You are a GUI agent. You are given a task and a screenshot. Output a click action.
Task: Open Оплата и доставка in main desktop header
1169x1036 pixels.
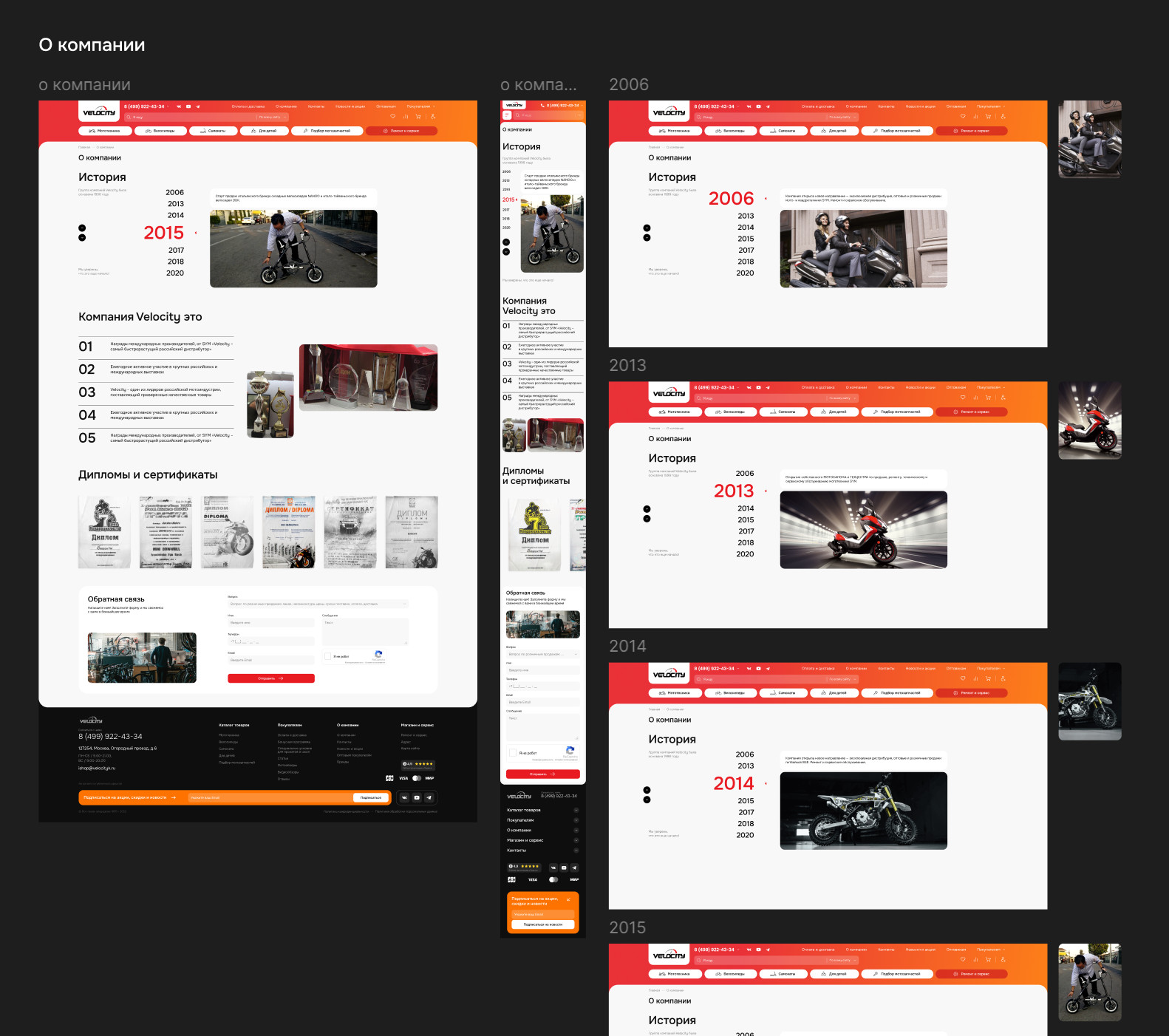tap(248, 106)
